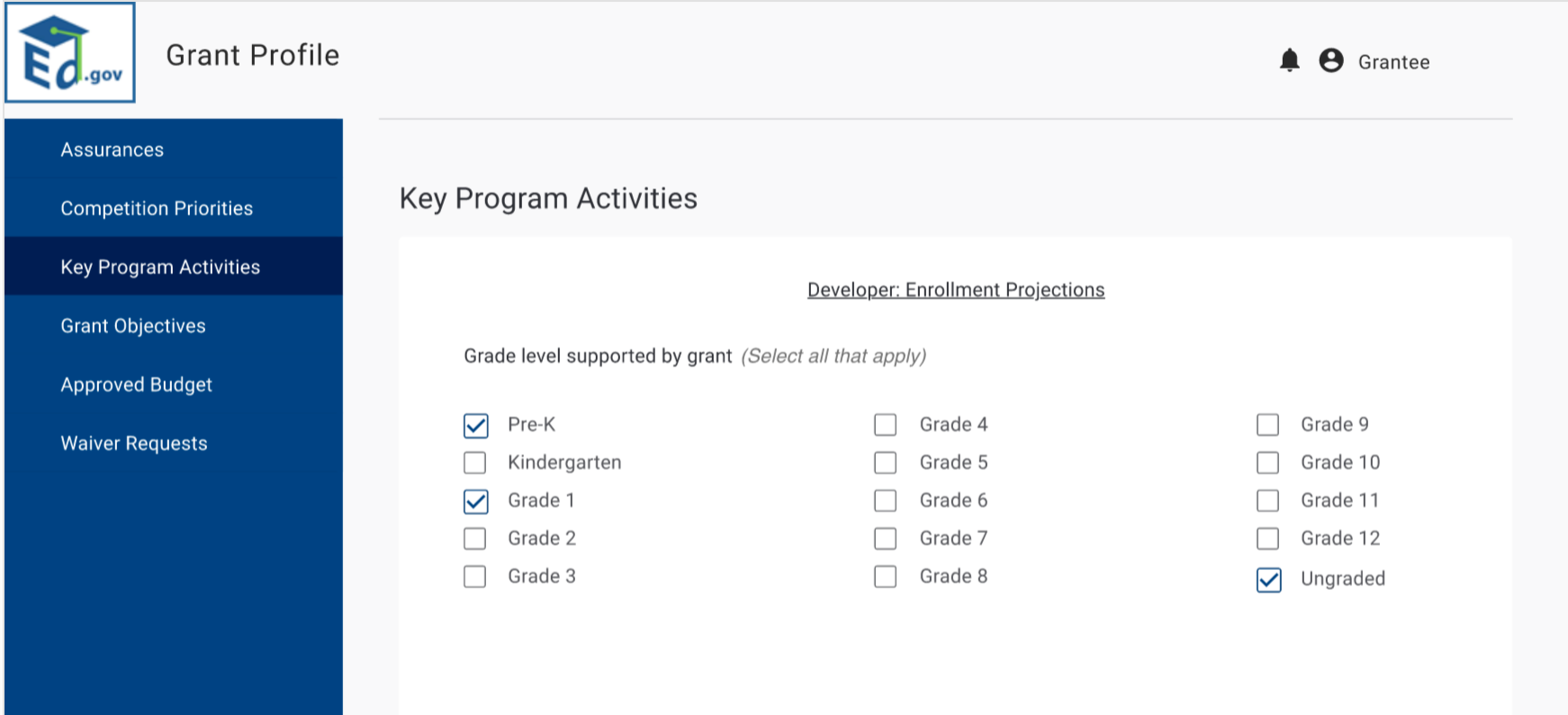Open the Assurances section
The image size is (1568, 715).
113,149
